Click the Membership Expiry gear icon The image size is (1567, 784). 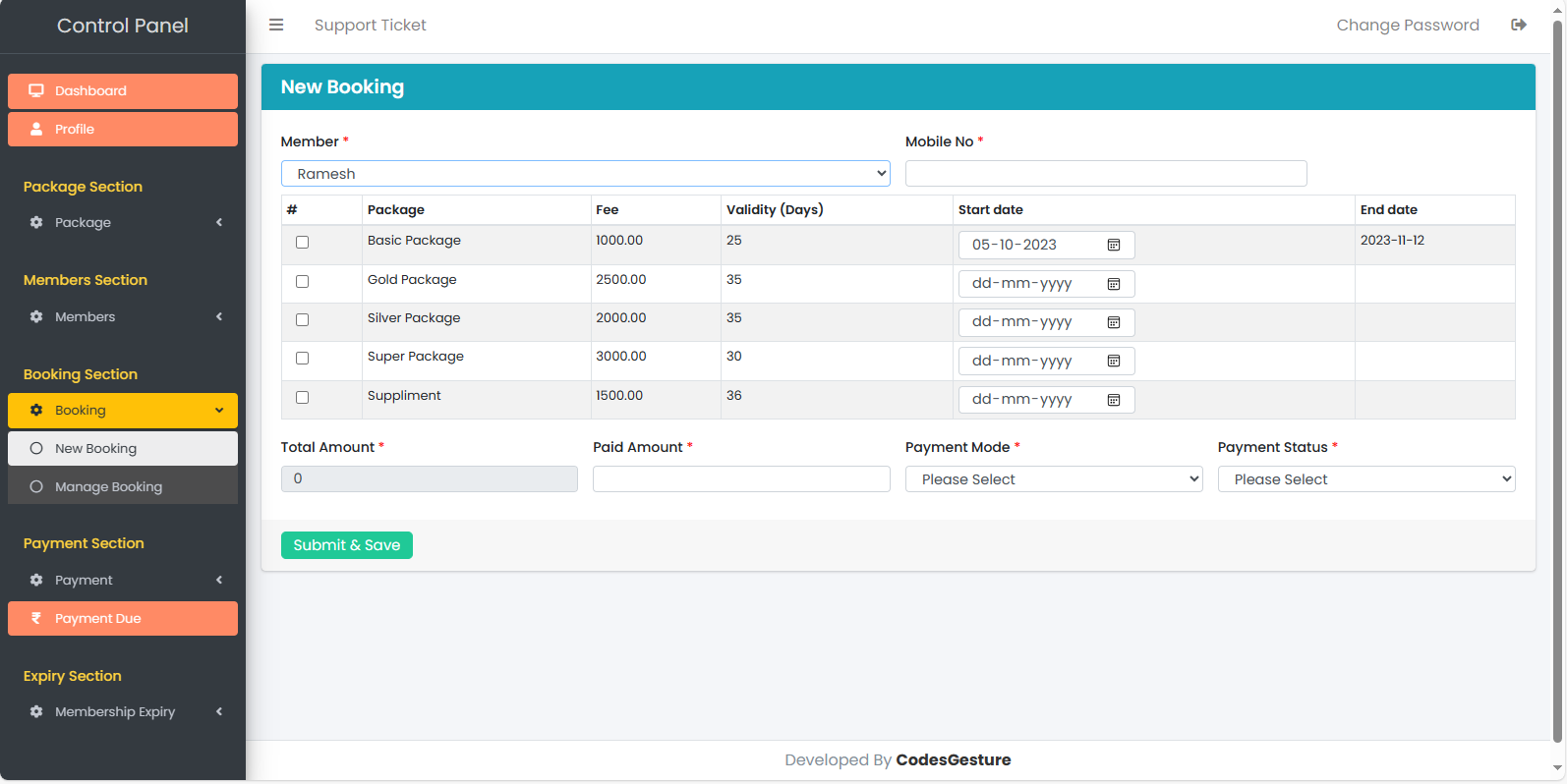point(36,711)
